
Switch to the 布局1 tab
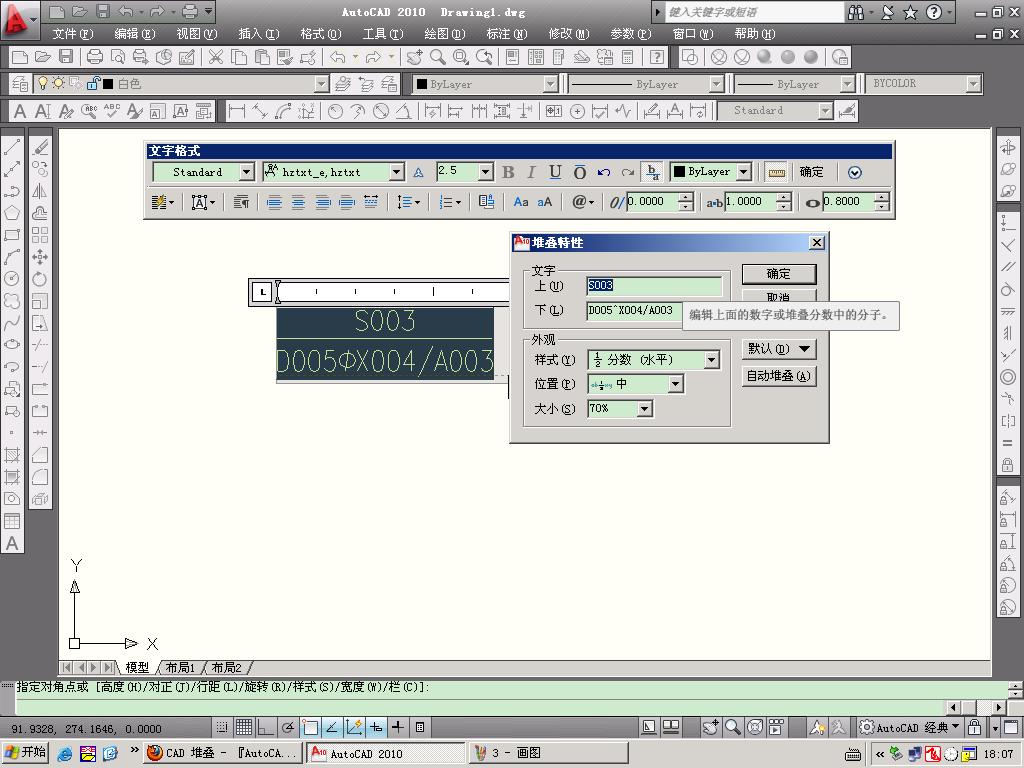180,667
